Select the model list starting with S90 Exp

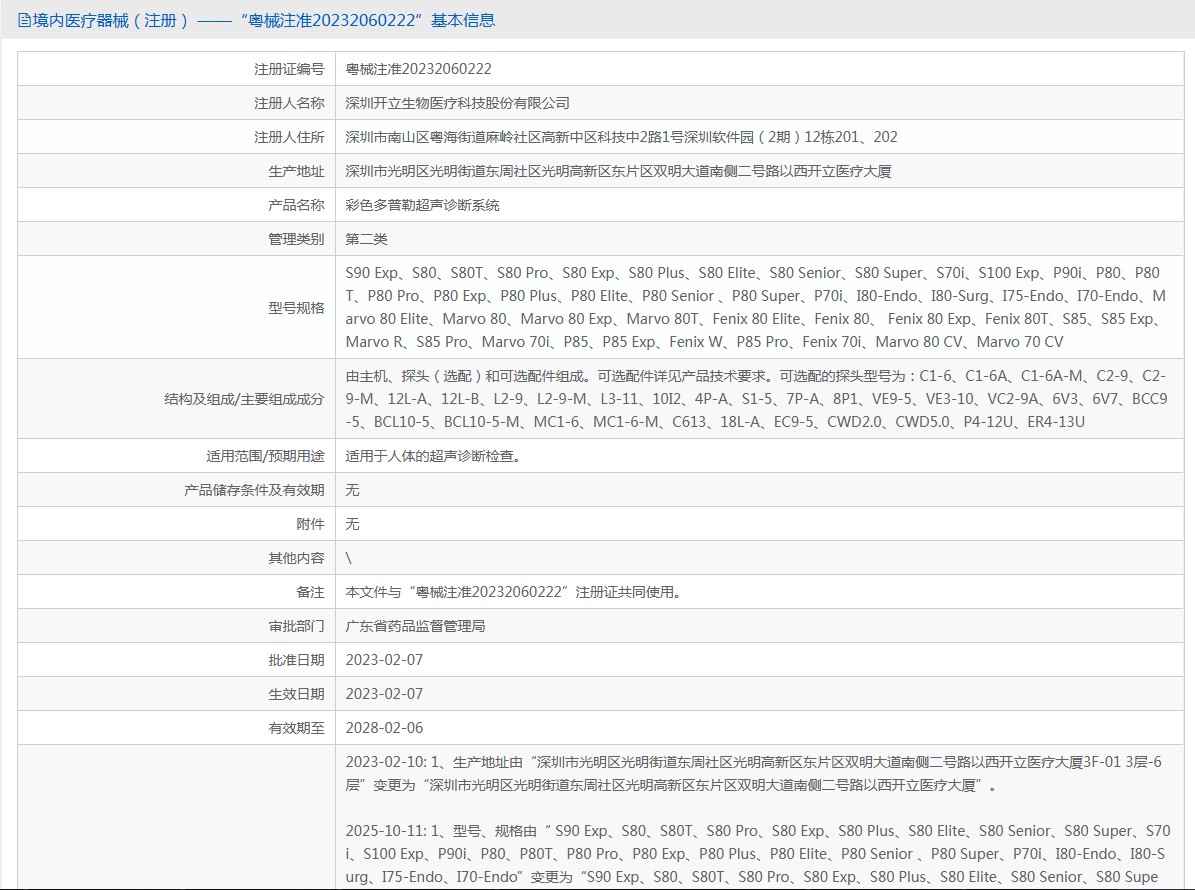pos(756,308)
